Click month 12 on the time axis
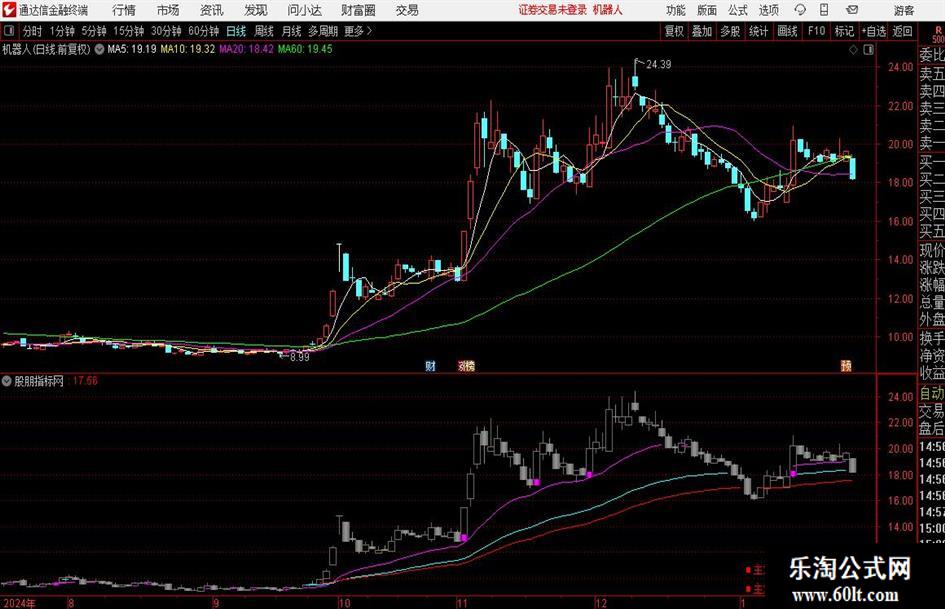Screen dimensions: 945x609 click(601, 603)
